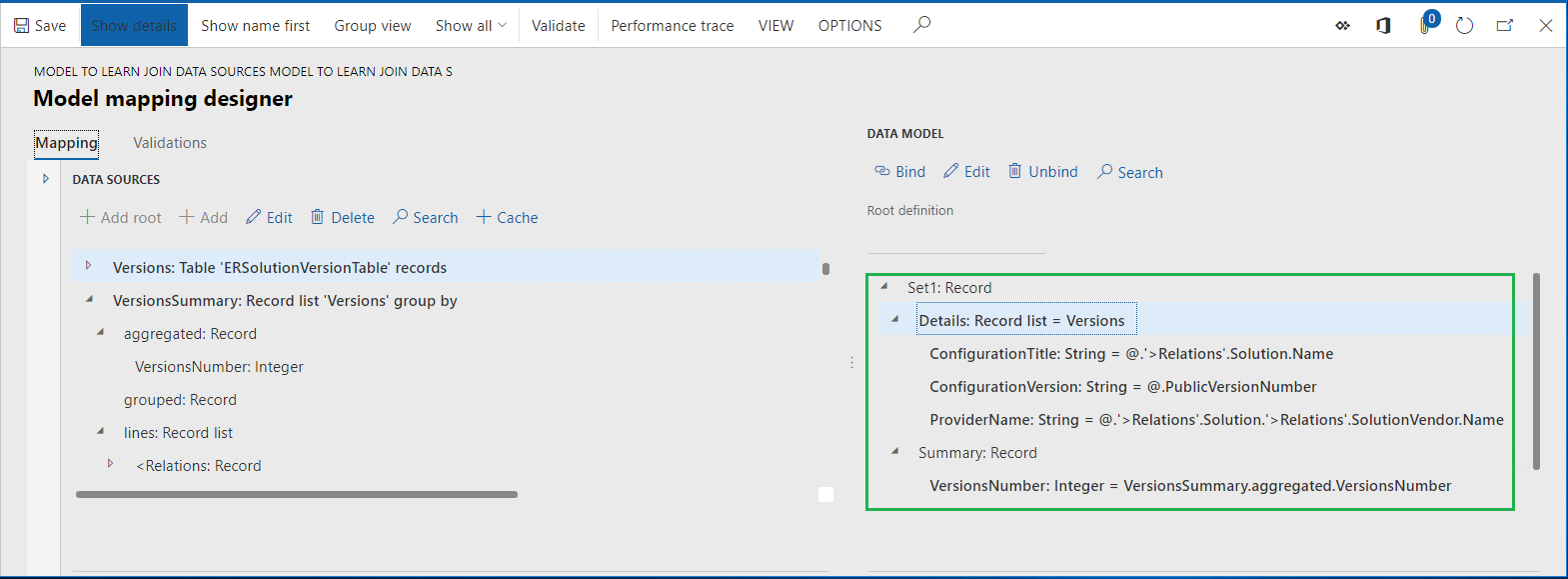Refresh the page with circular arrow icon

[x=1465, y=26]
